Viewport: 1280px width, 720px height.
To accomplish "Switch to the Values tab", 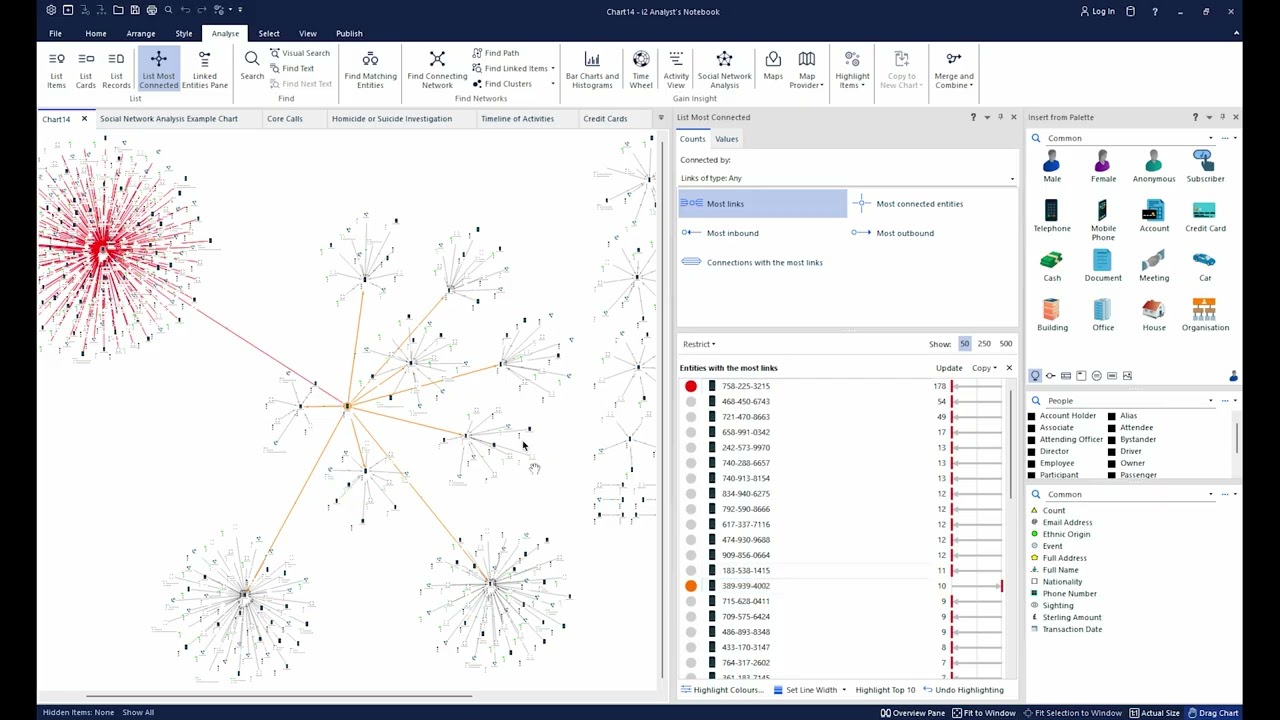I will click(726, 139).
